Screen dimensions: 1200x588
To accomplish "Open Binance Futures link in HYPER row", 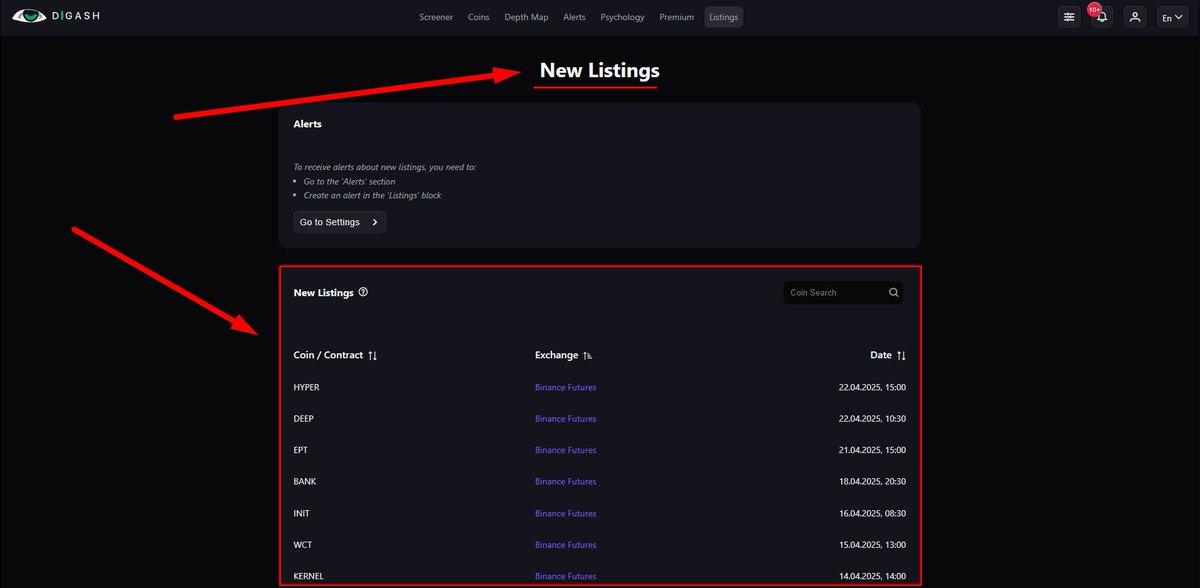I will click(565, 387).
